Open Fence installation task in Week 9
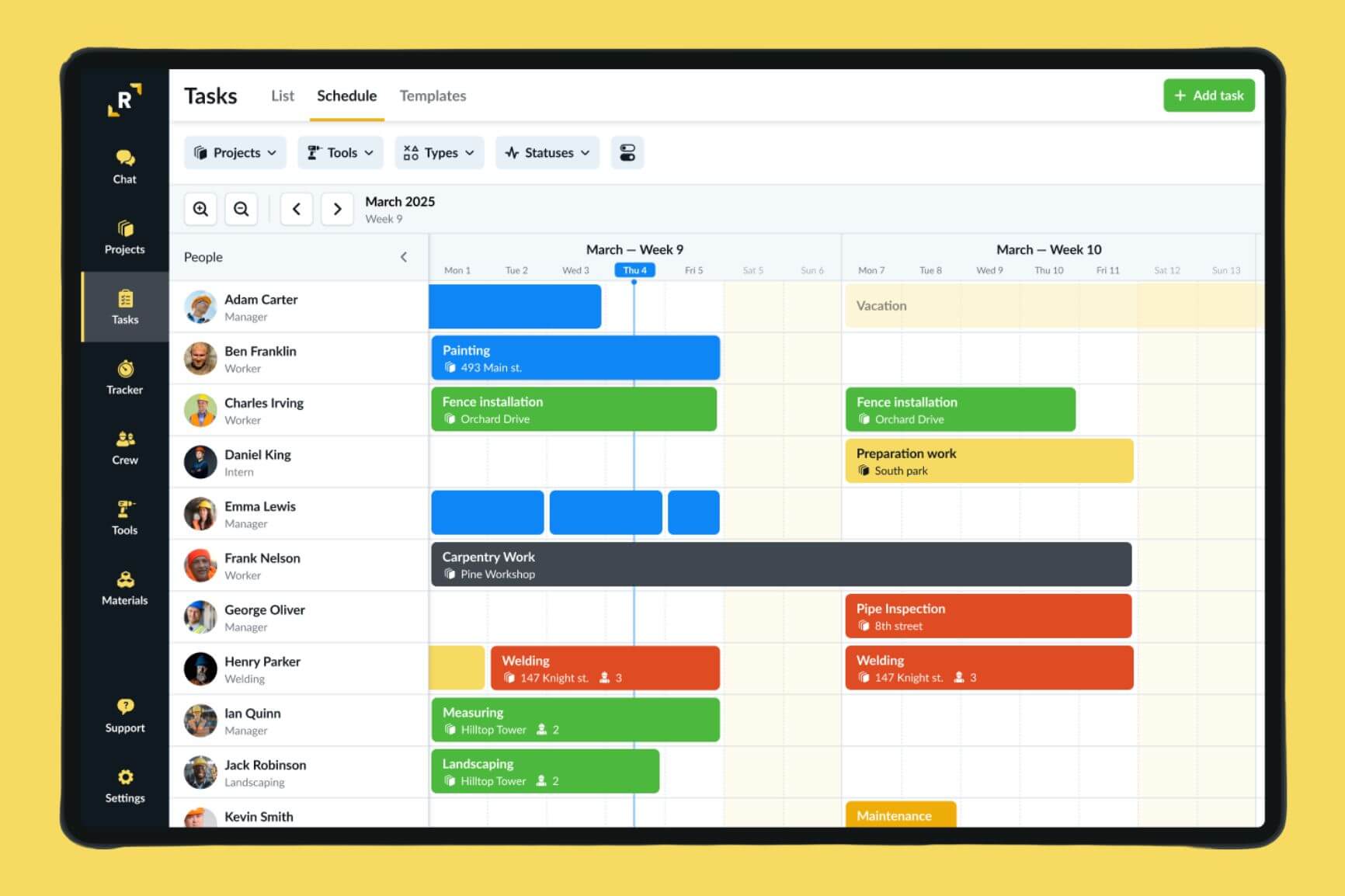Viewport: 1345px width, 896px height. [574, 409]
